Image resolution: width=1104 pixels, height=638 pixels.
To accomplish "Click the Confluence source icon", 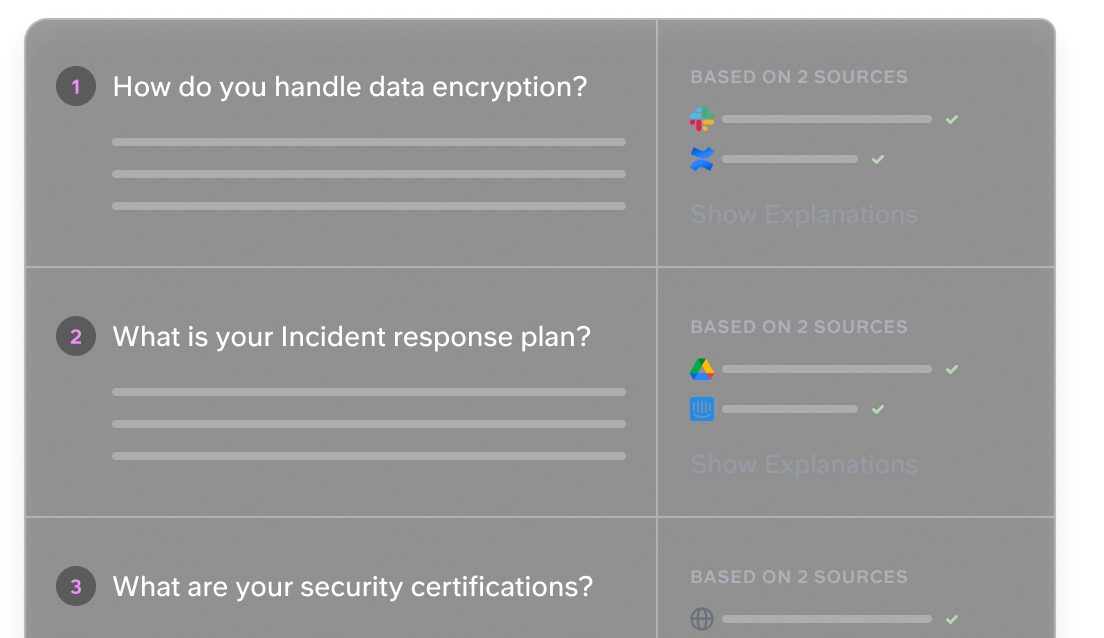I will coord(702,159).
